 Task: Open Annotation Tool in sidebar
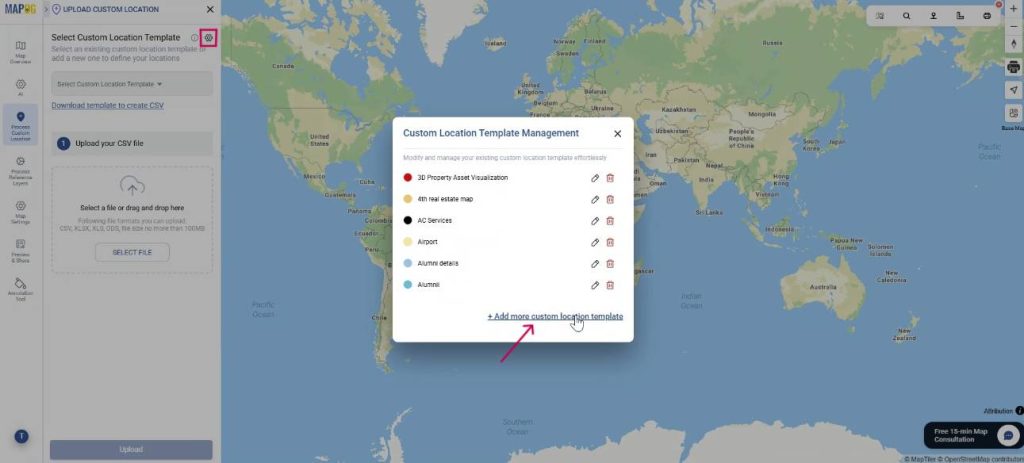coord(20,290)
